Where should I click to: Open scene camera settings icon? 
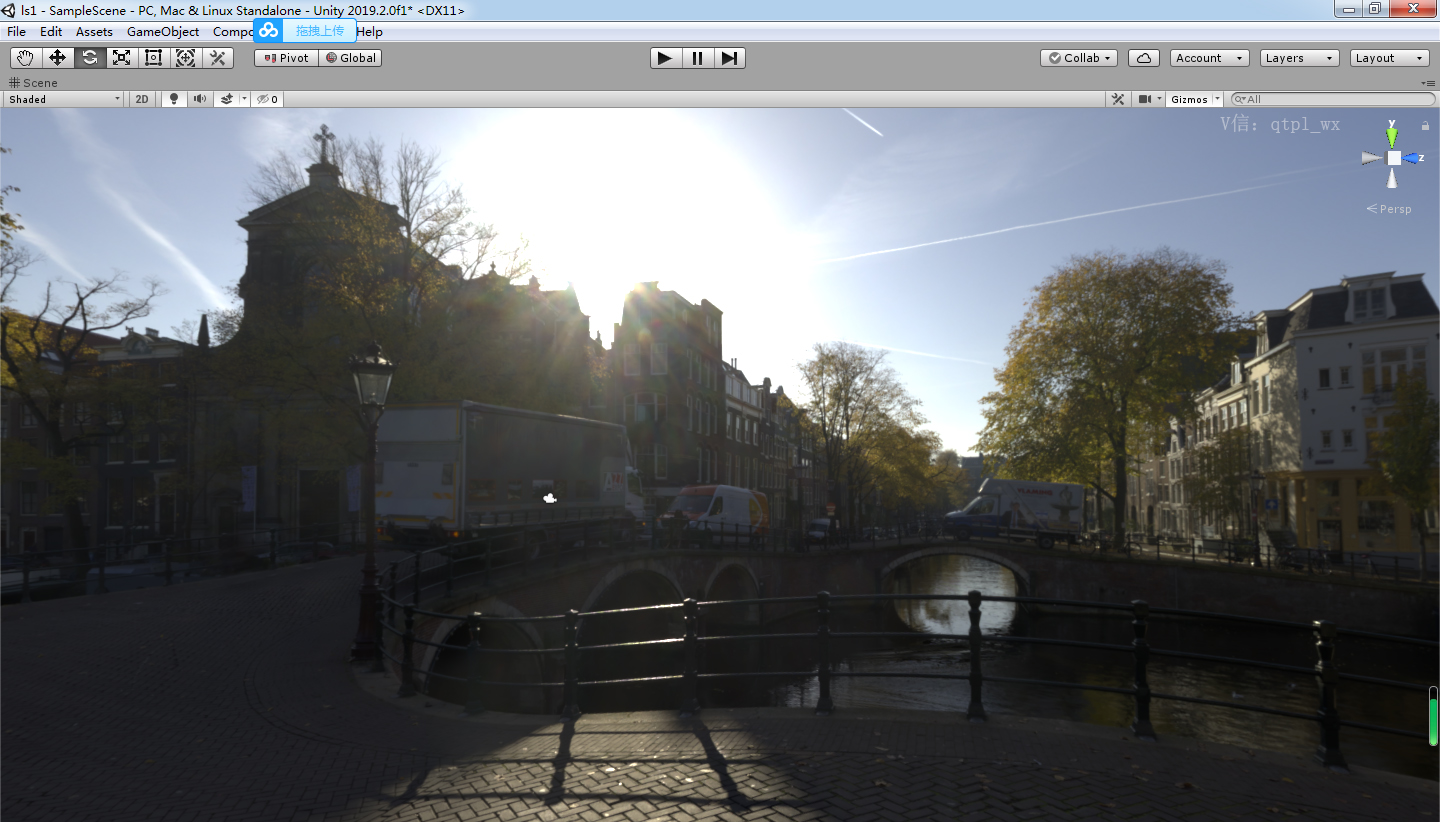tap(1145, 99)
